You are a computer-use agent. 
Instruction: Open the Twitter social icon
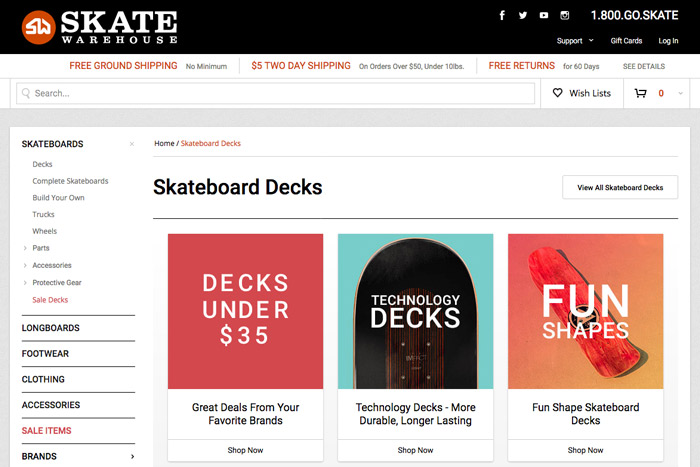523,15
